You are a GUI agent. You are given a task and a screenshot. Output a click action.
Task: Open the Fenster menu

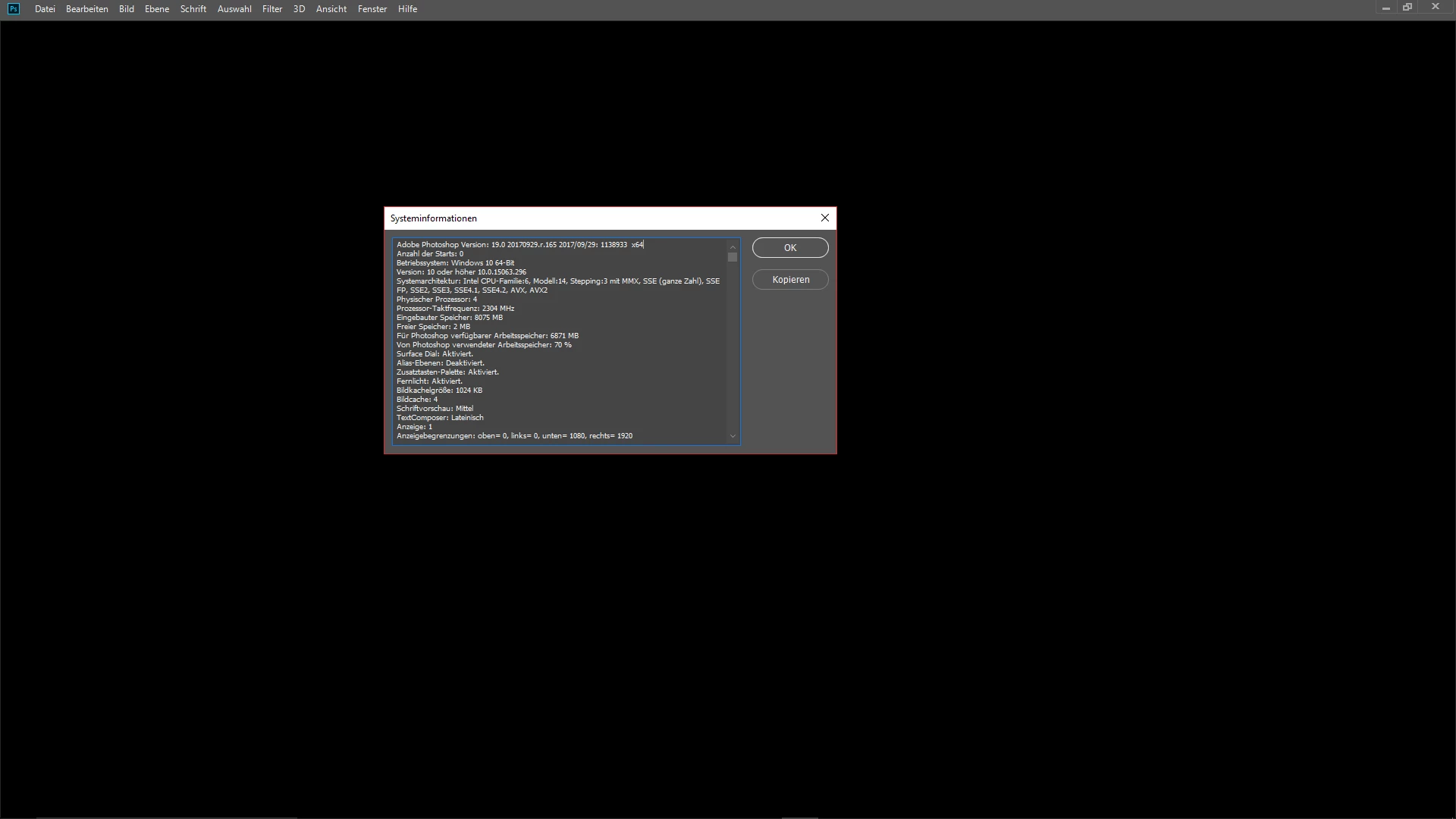click(372, 9)
